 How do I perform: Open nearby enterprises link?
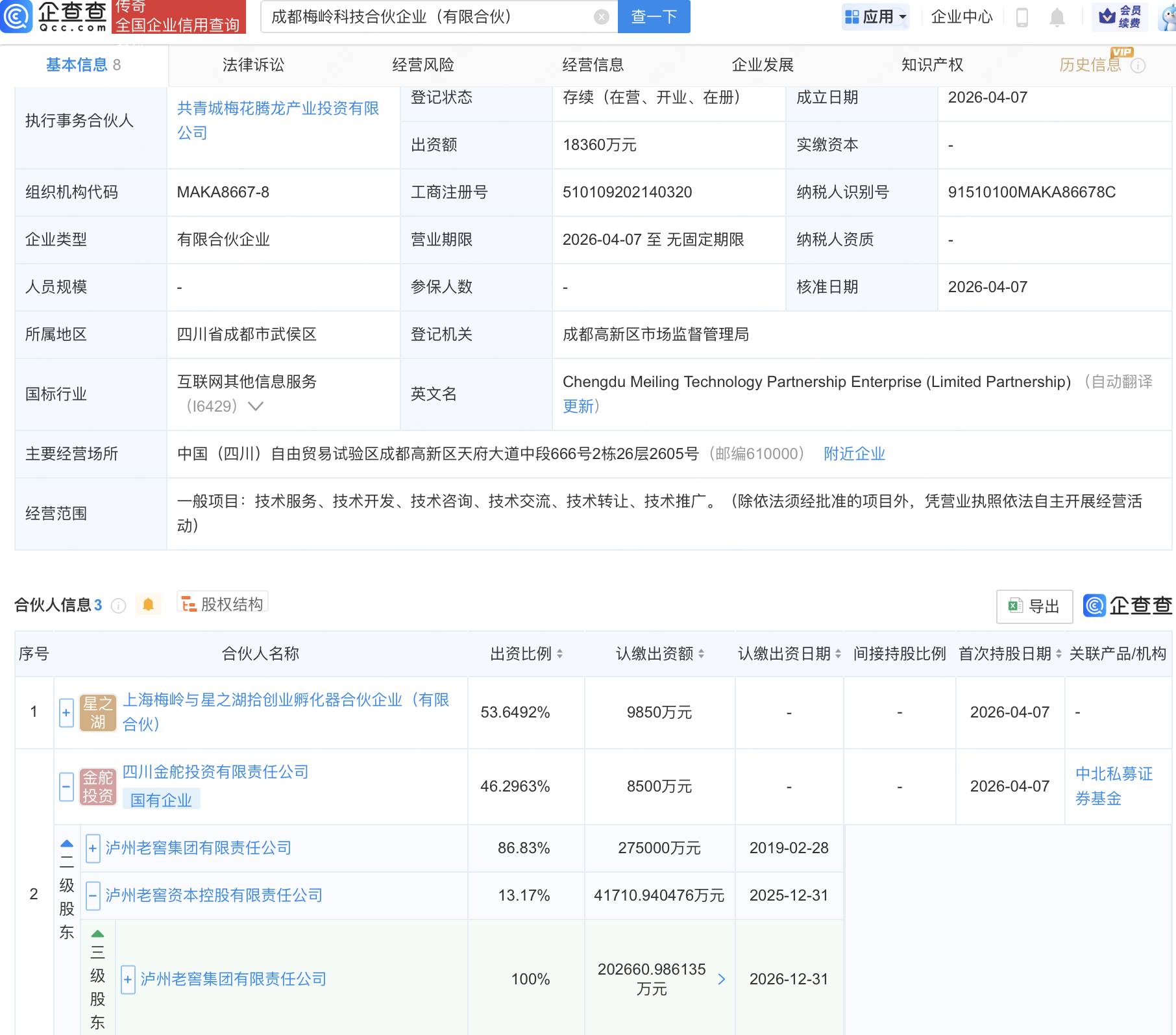point(854,454)
